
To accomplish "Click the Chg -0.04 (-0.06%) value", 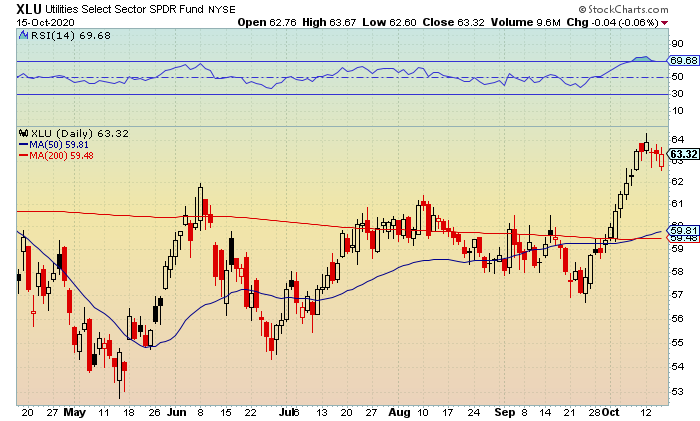I will pyautogui.click(x=612, y=22).
